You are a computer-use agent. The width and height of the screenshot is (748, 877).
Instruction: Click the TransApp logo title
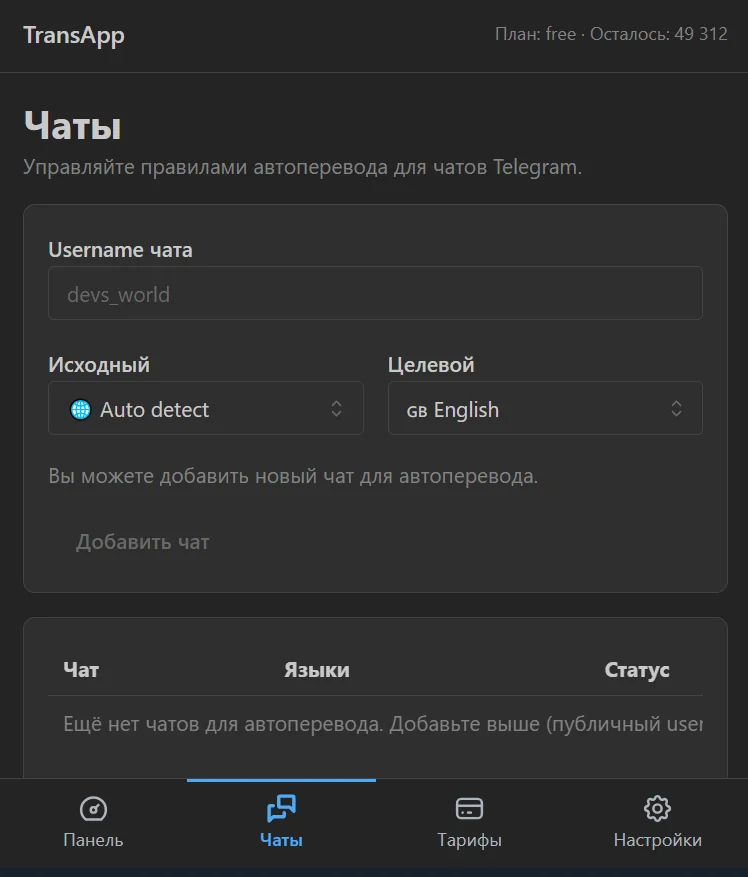point(74,35)
